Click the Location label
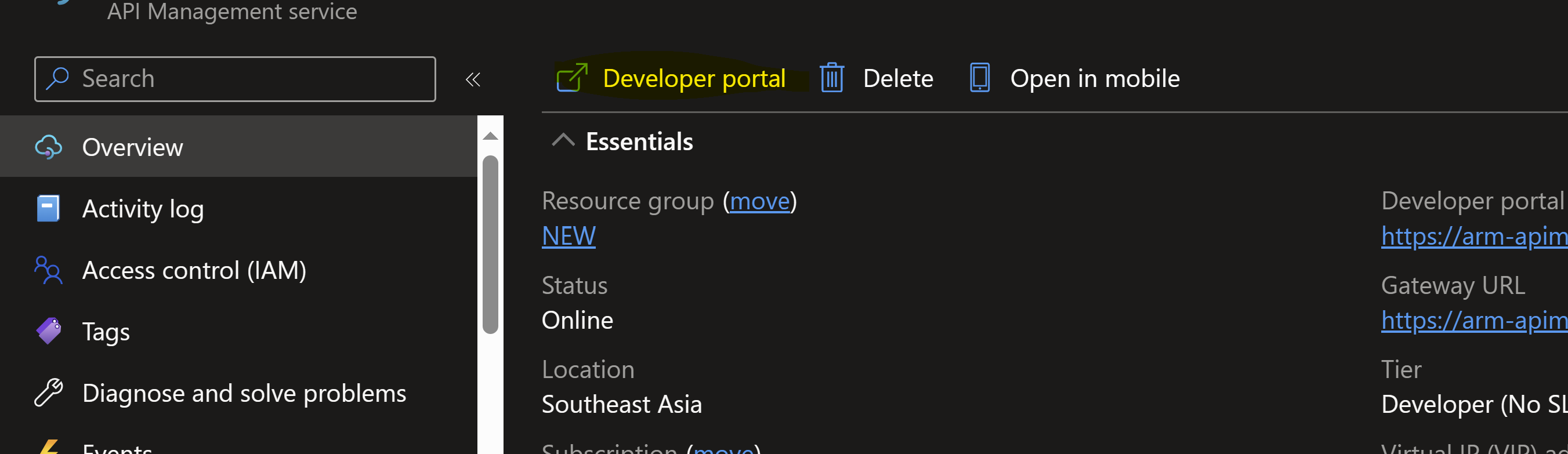Viewport: 1568px width, 454px height. click(x=588, y=369)
